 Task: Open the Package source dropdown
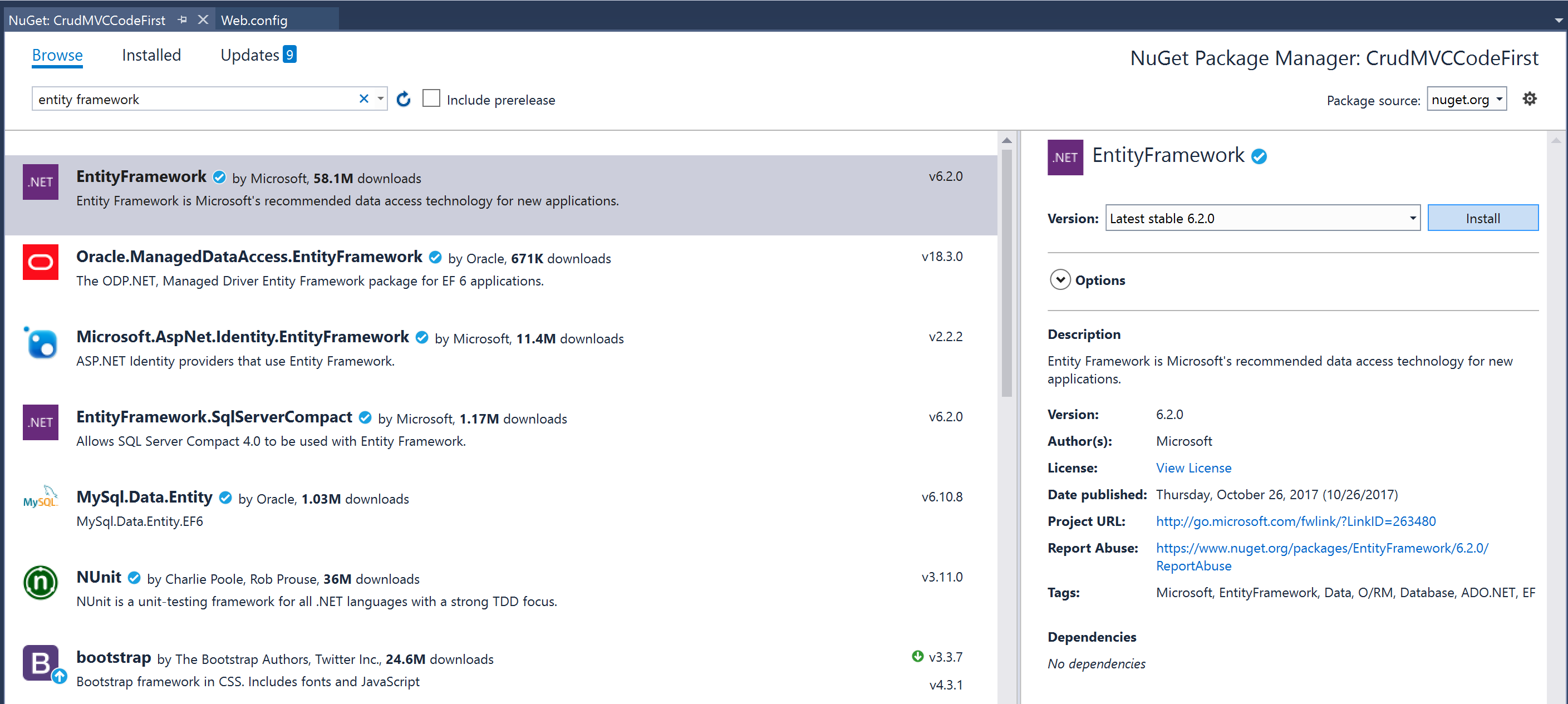click(1466, 99)
